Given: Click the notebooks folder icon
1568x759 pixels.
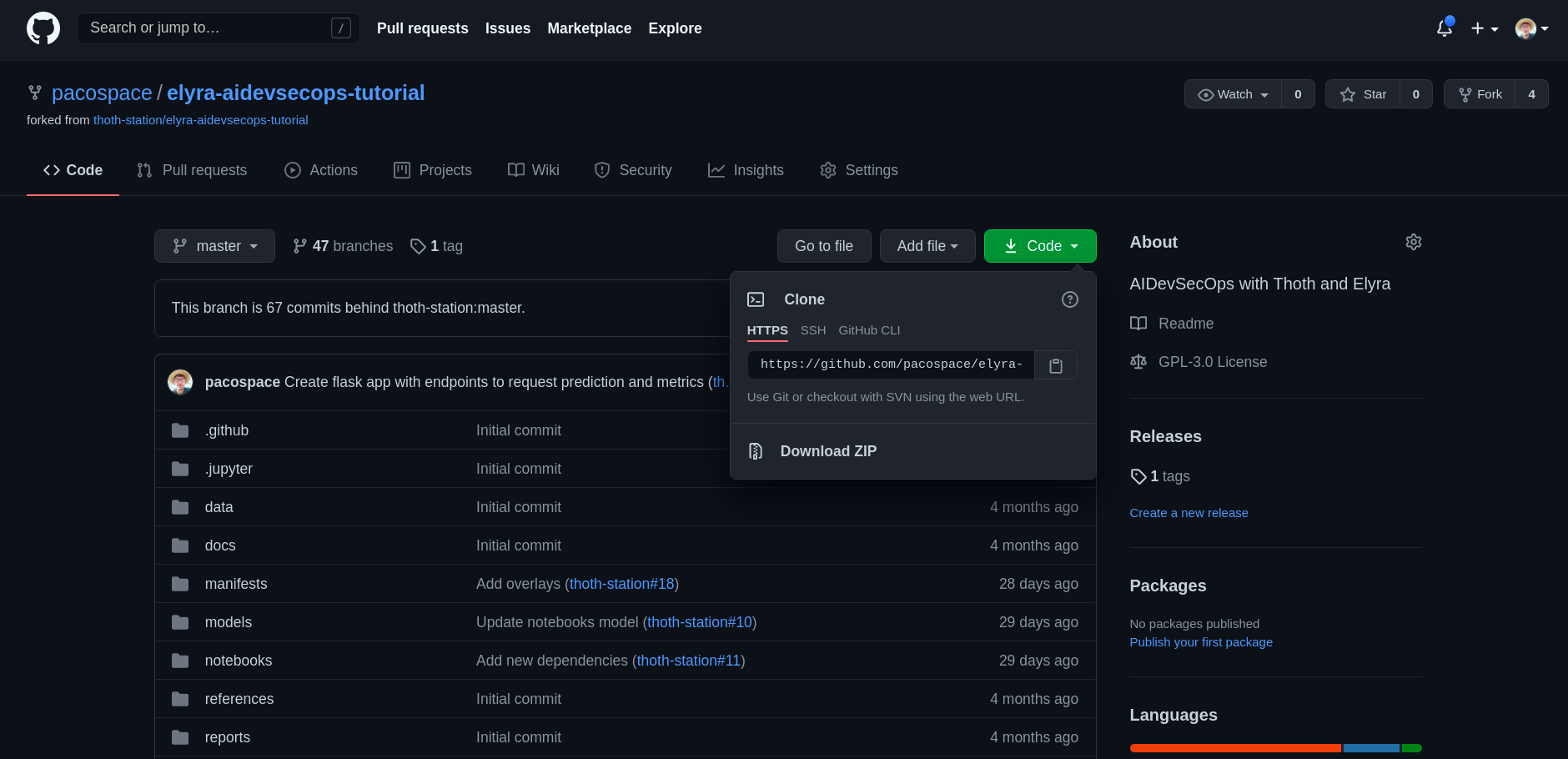Looking at the screenshot, I should click(180, 661).
